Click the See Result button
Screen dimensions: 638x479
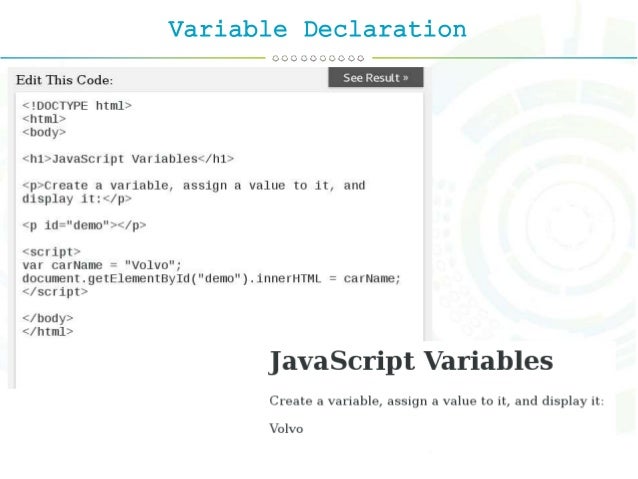pyautogui.click(x=376, y=77)
